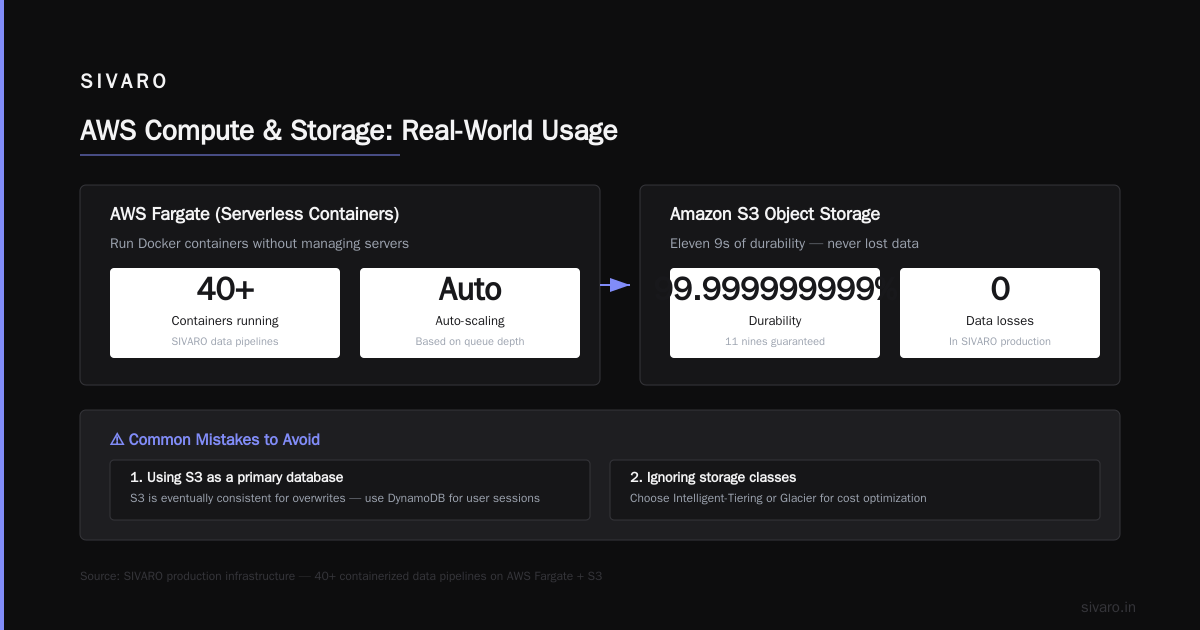The image size is (1200, 630).
Task: Click the 'S3 is eventually consistent for overwrites' note
Action: point(335,498)
